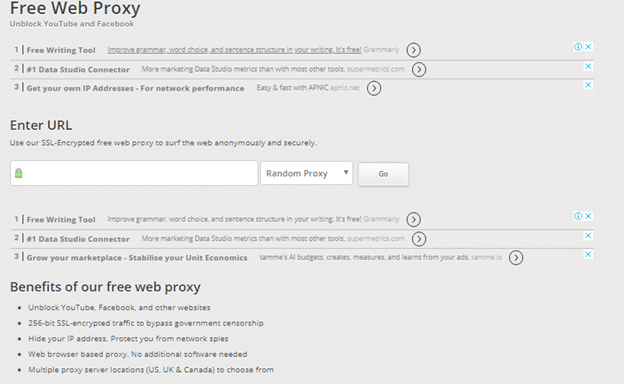Screen dimensions: 624x384
Task: Click tamme's AI budgets ad description
Action: pos(365,257)
